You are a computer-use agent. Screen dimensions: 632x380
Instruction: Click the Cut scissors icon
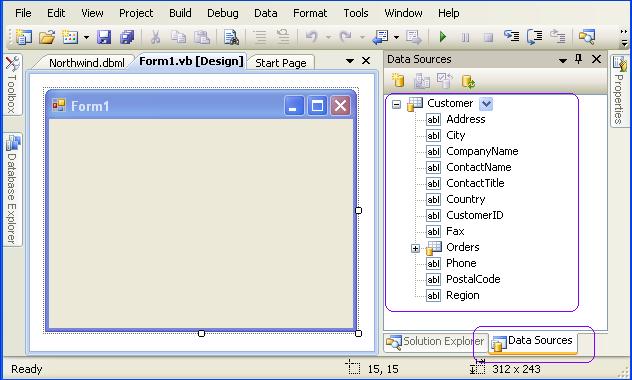155,37
